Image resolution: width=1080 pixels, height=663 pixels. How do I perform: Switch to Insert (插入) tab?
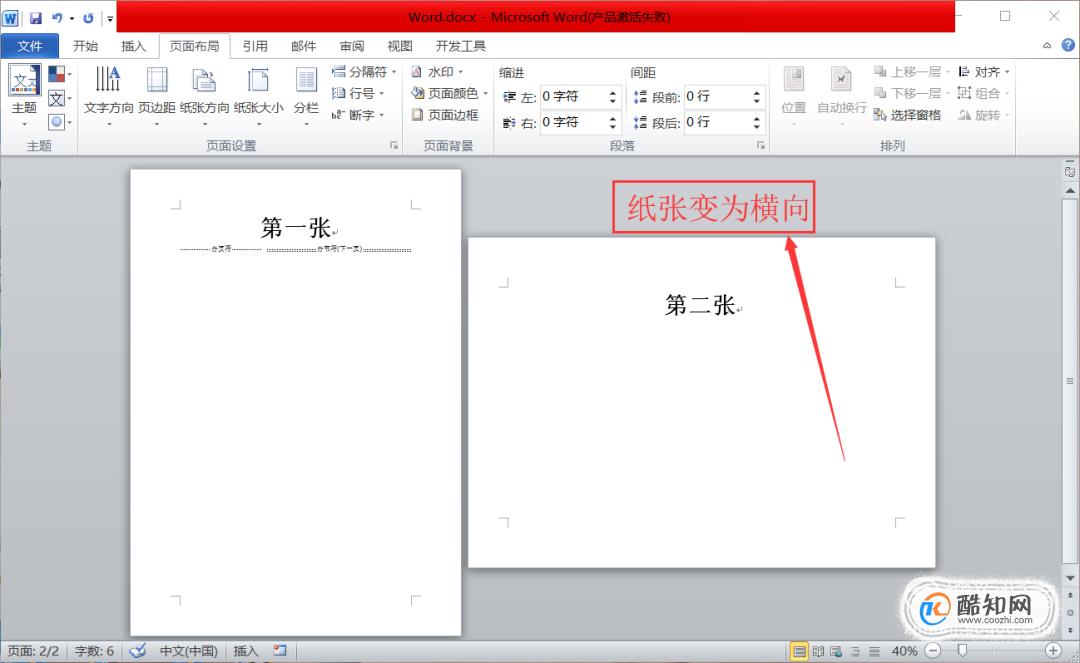click(133, 46)
